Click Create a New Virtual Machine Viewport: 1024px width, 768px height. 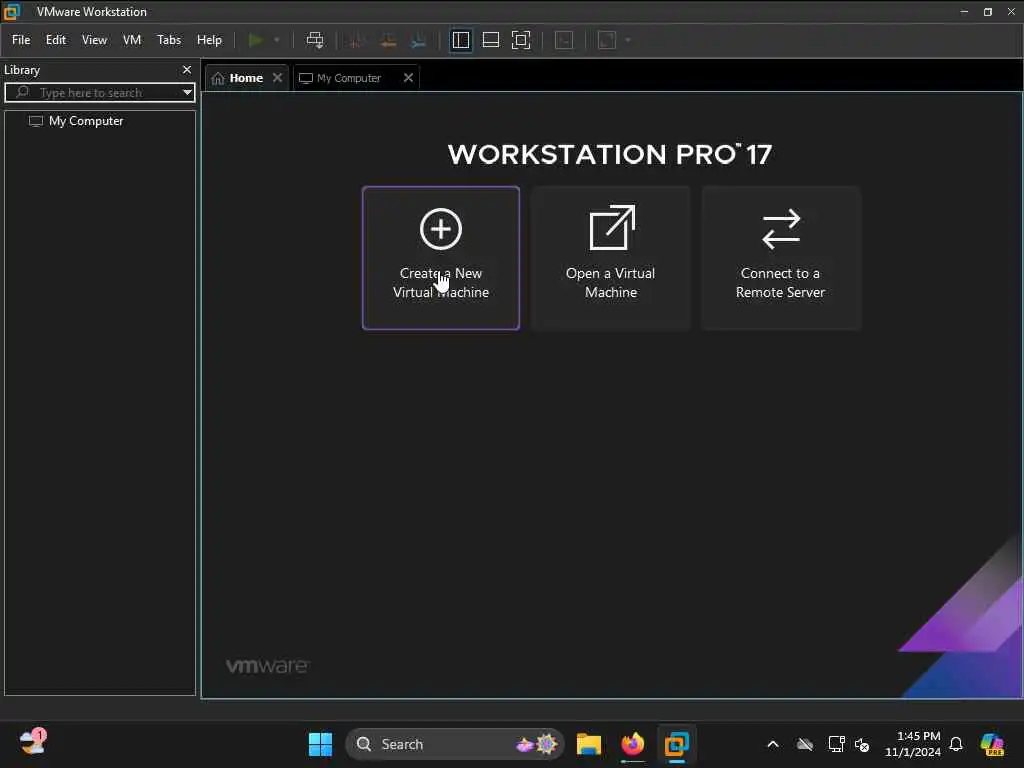[441, 258]
